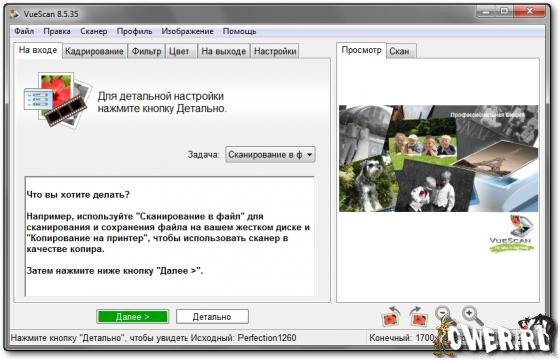The image size is (560, 360).
Task: Open the Задача dropdown list
Action: (x=270, y=155)
